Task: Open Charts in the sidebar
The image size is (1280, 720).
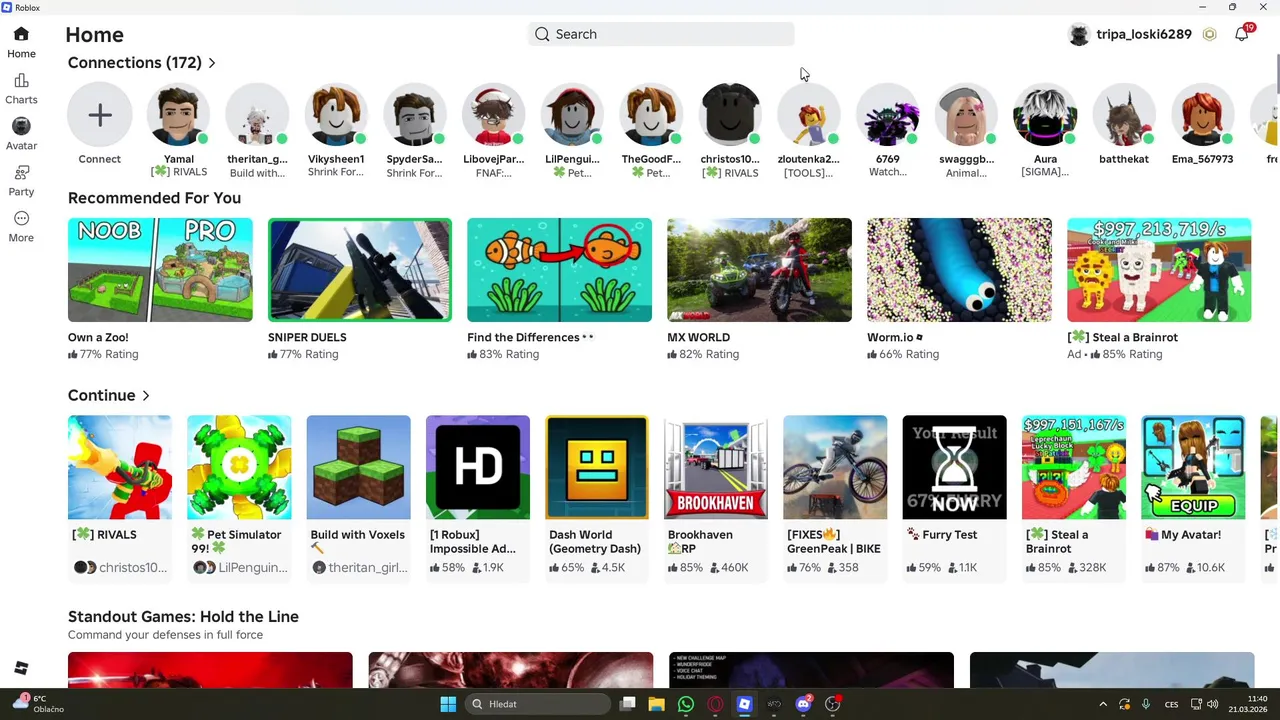Action: (21, 89)
